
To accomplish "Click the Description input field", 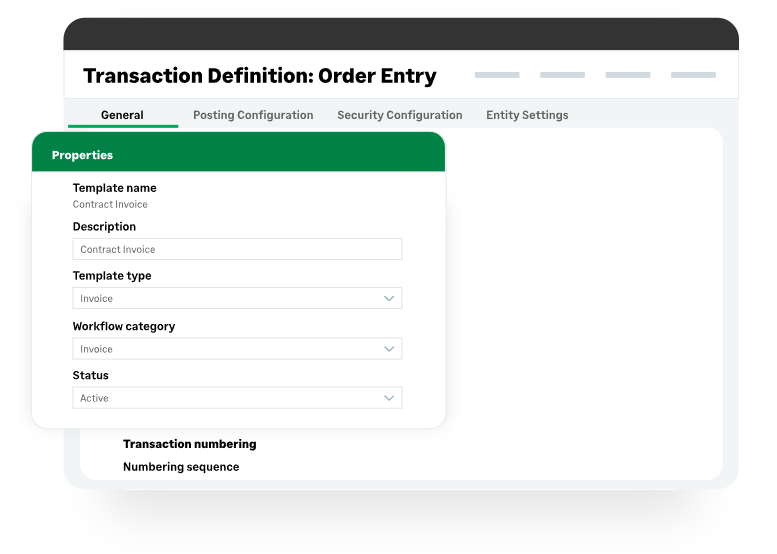I will (237, 249).
